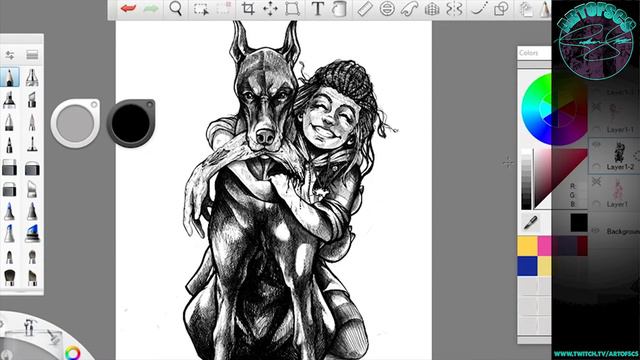Open the Perspective grid tool
640x360 pixels.
click(x=432, y=9)
